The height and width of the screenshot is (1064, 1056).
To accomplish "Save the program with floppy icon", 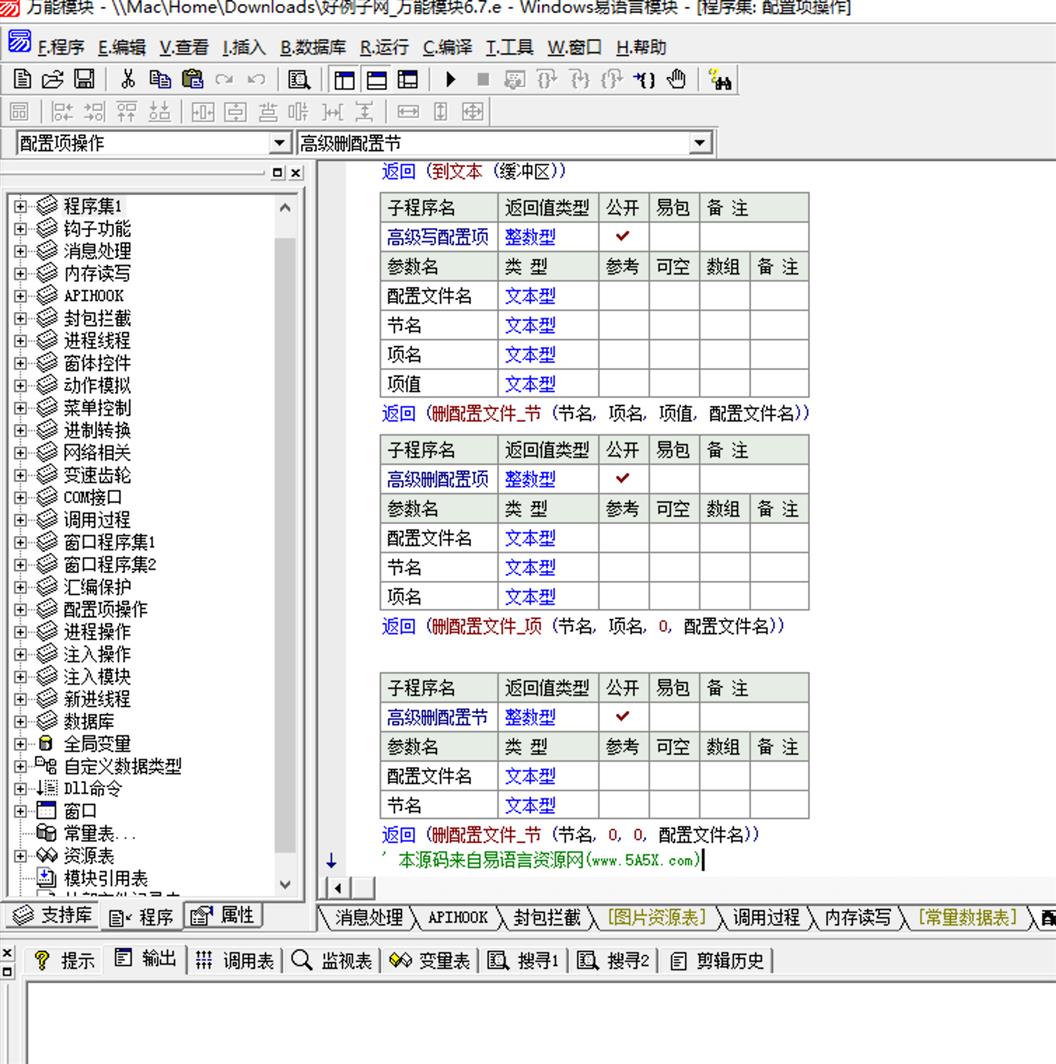I will [84, 79].
